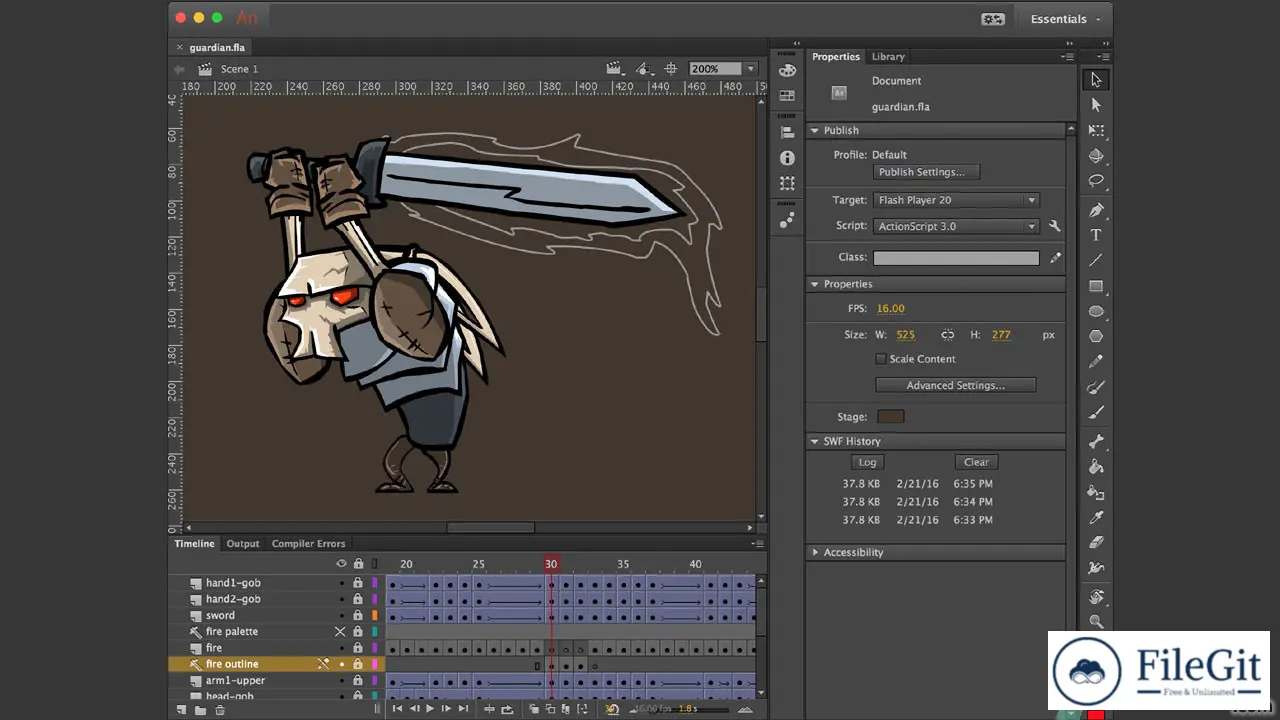Open the Color panel palette icon
The height and width of the screenshot is (720, 1280).
click(x=787, y=70)
